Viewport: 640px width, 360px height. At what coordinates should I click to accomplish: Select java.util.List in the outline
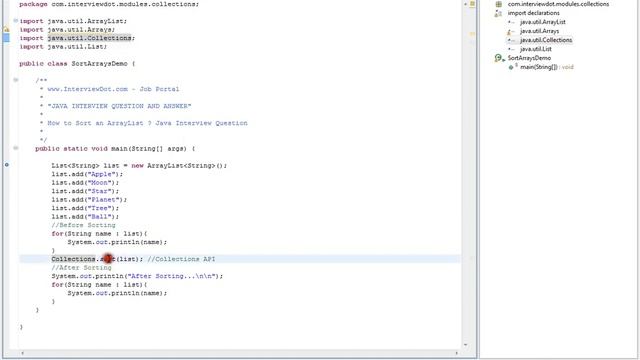(536, 49)
